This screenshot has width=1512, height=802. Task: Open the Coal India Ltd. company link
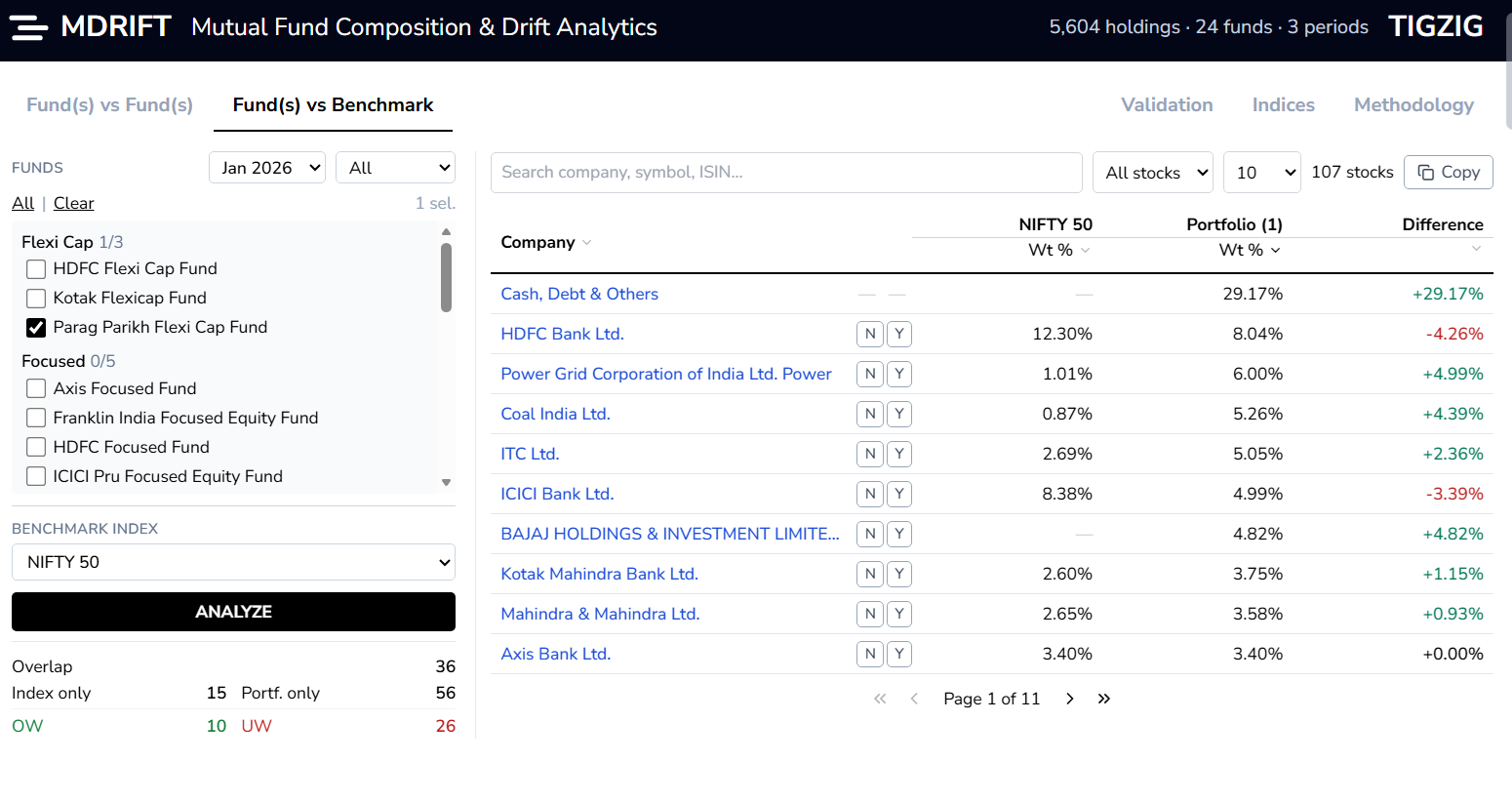point(555,414)
